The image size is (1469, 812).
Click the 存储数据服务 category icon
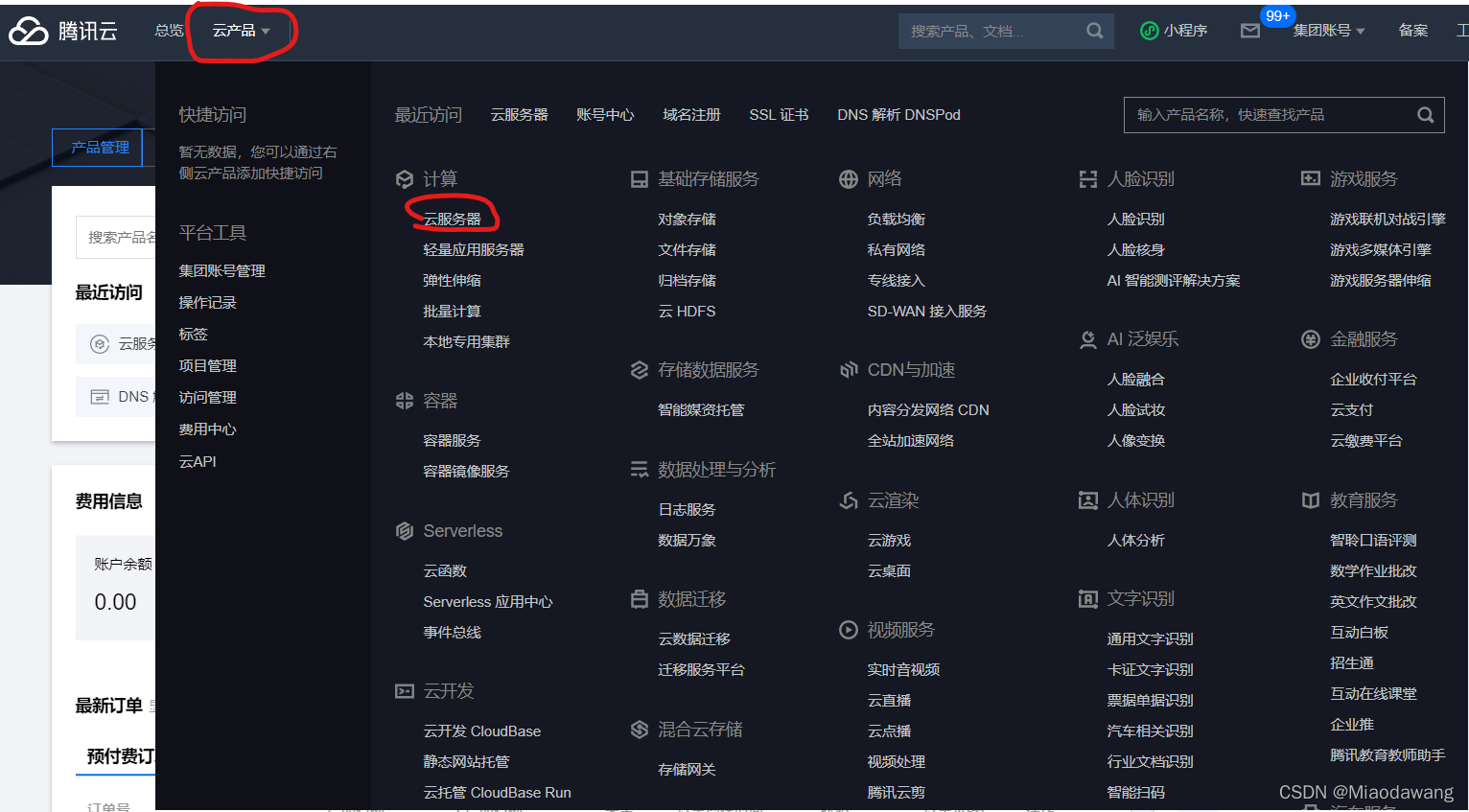pos(640,370)
